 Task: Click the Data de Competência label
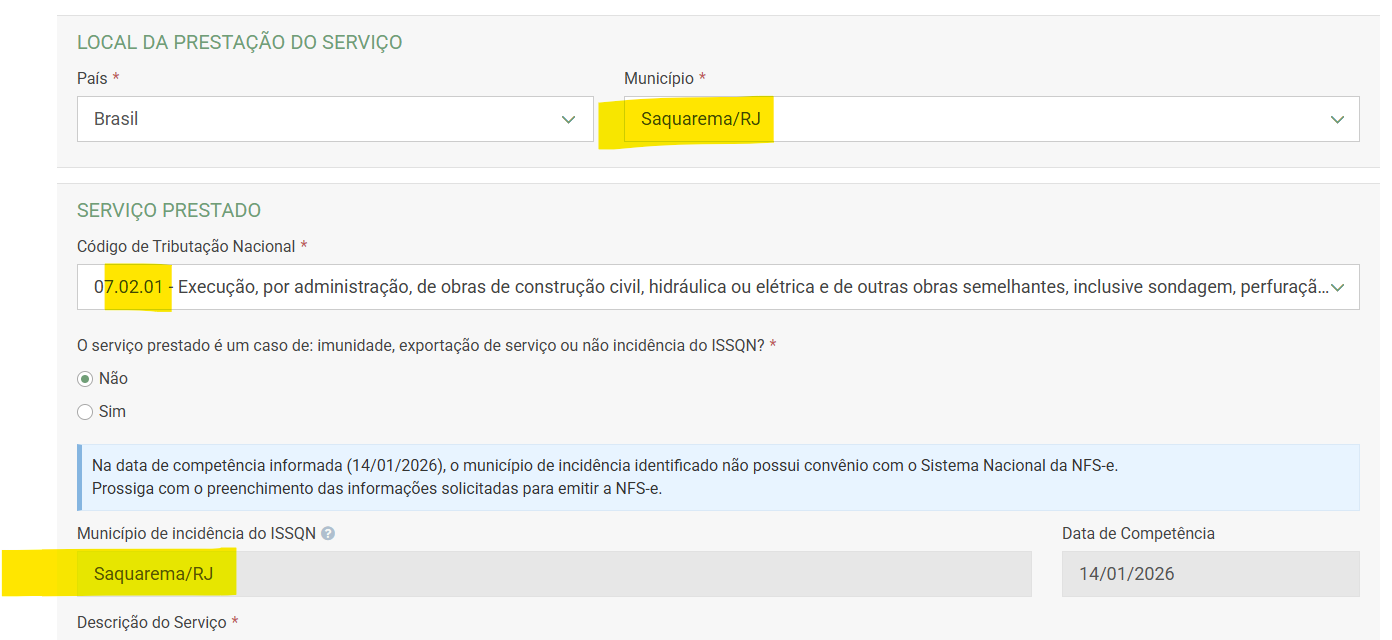[1138, 534]
